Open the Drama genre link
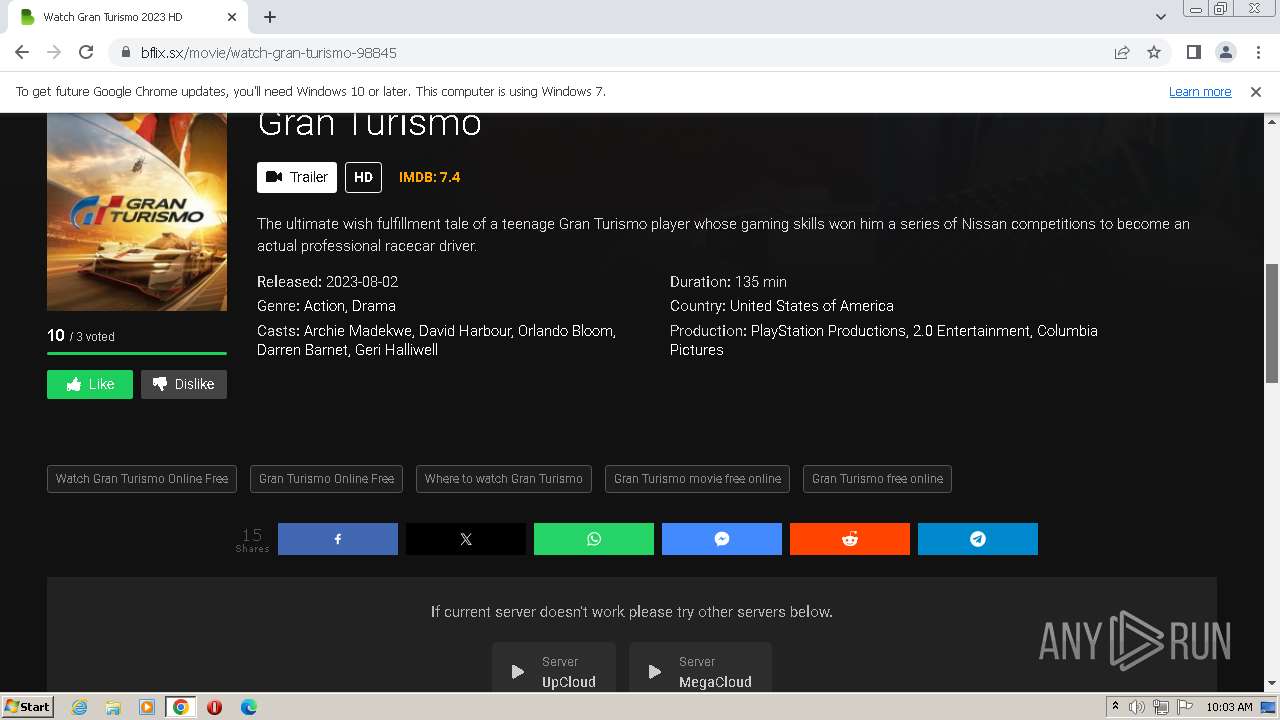 click(374, 306)
